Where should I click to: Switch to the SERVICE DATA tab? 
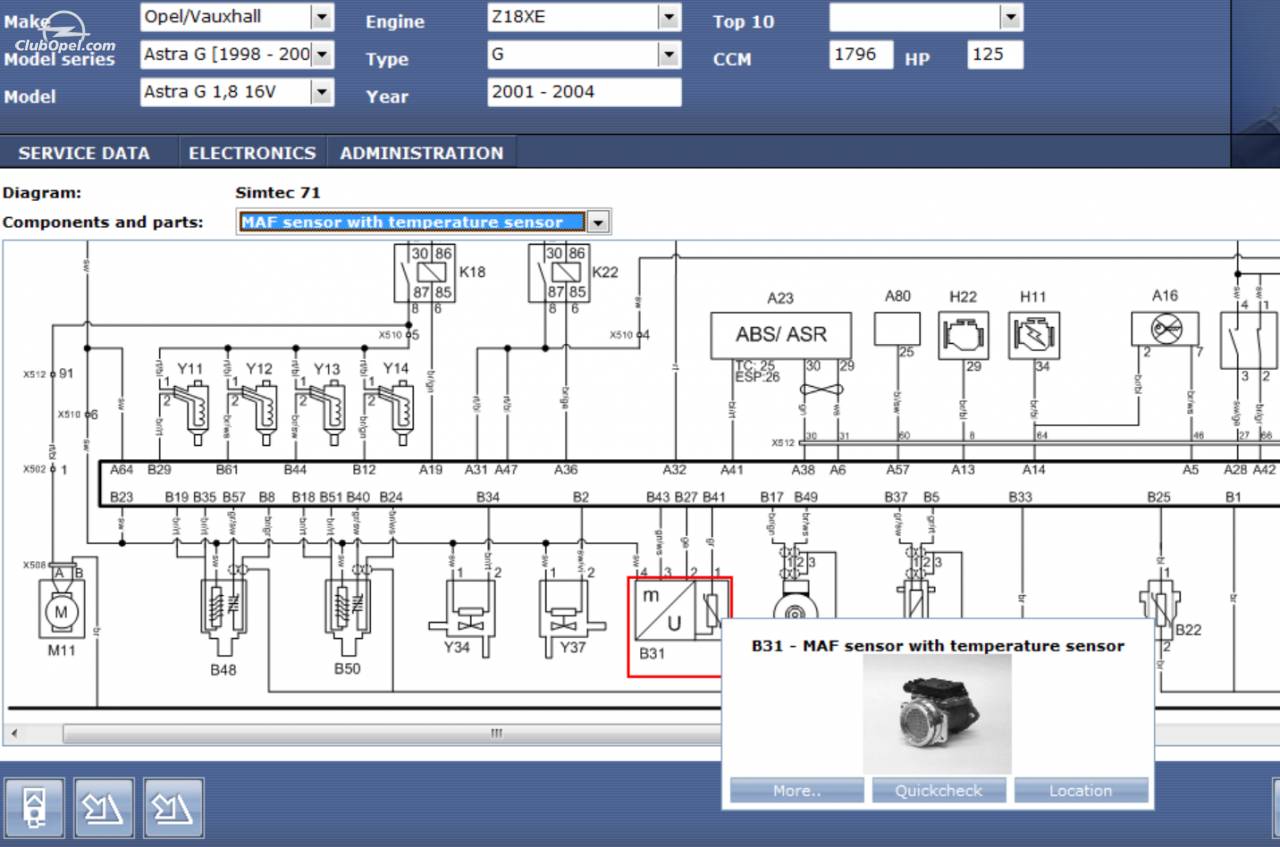84,153
